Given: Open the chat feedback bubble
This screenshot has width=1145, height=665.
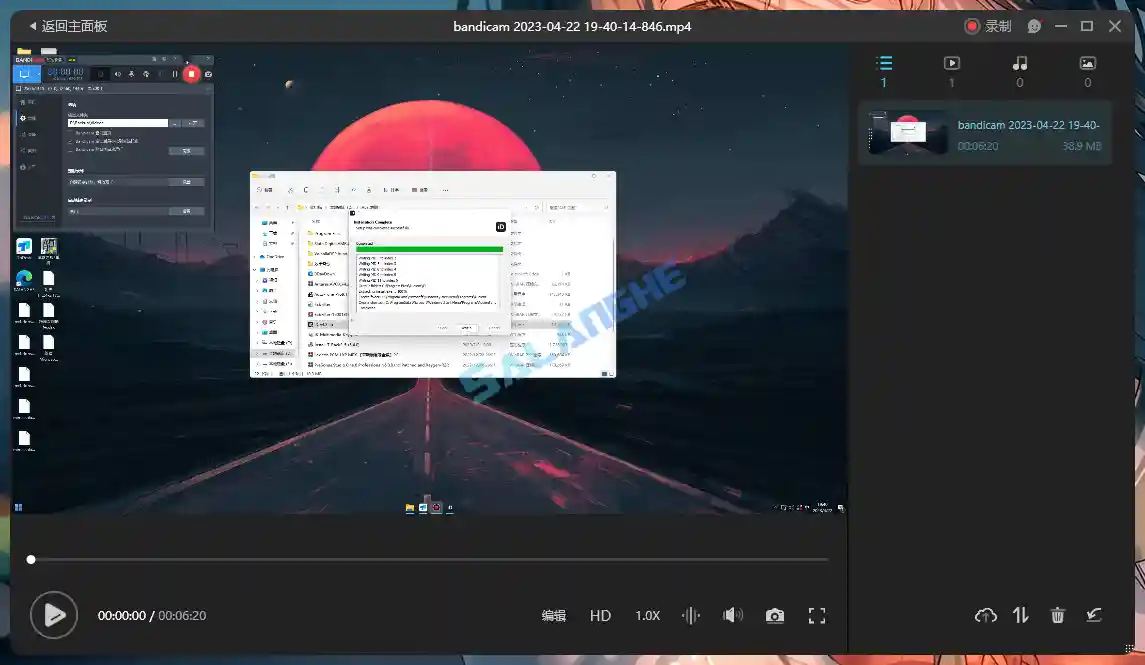Looking at the screenshot, I should coord(1033,25).
